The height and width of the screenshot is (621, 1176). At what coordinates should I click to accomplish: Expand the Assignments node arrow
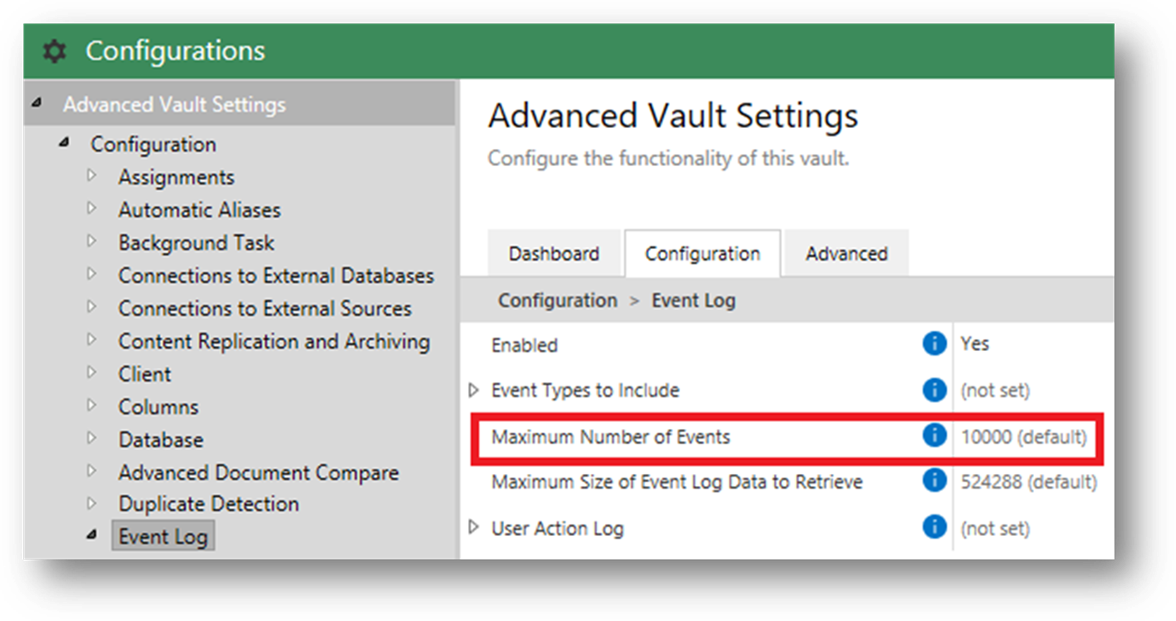[92, 176]
